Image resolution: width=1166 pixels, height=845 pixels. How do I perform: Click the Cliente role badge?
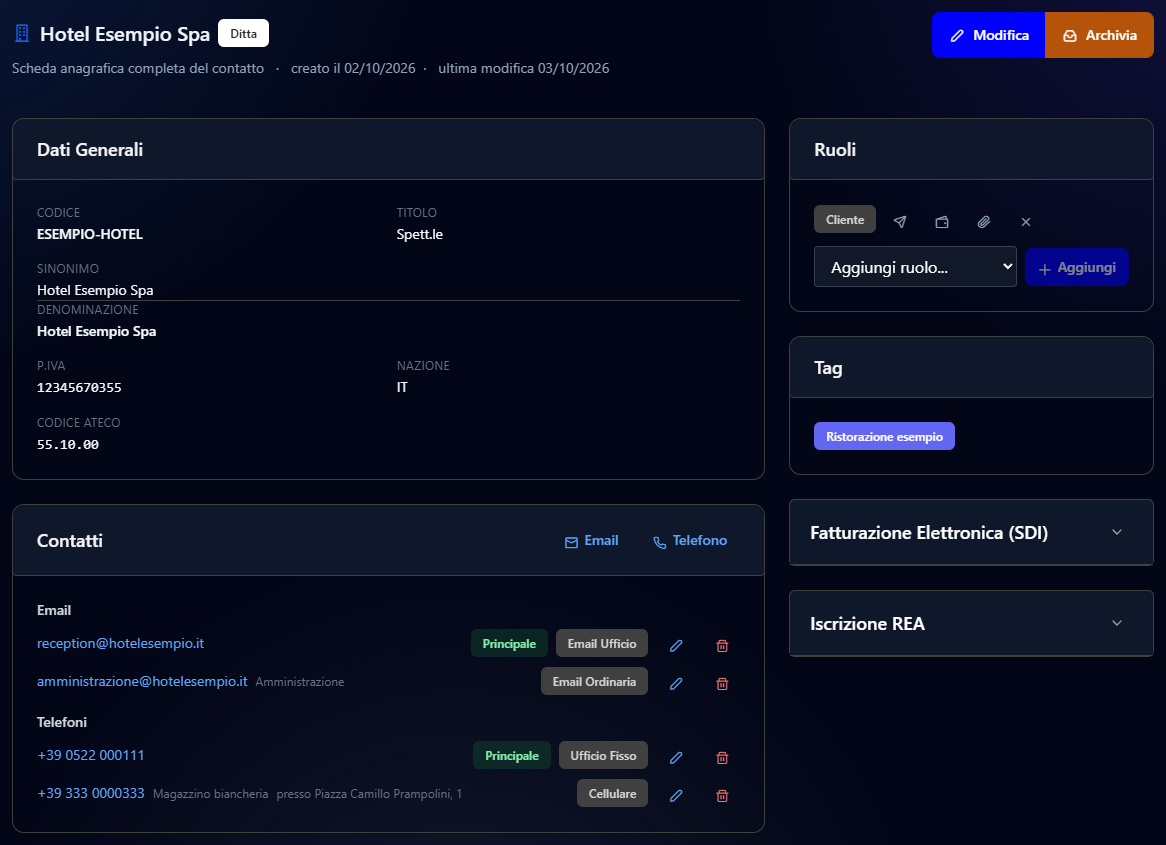(x=845, y=219)
